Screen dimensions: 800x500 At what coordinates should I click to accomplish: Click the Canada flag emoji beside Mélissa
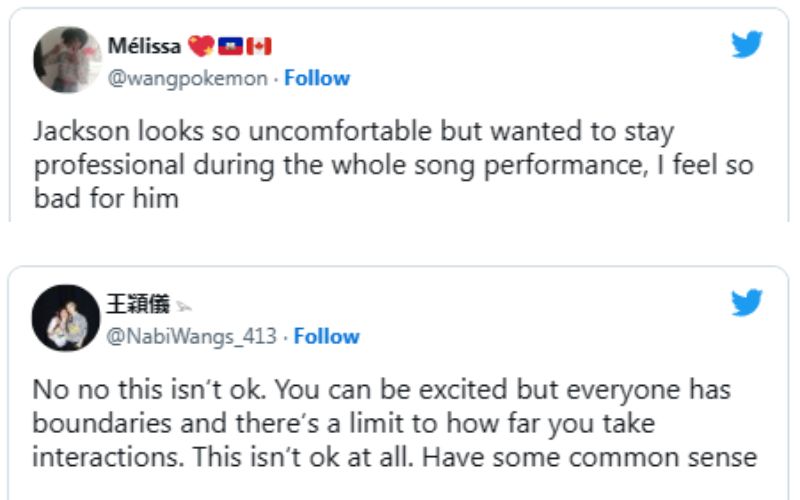(258, 47)
